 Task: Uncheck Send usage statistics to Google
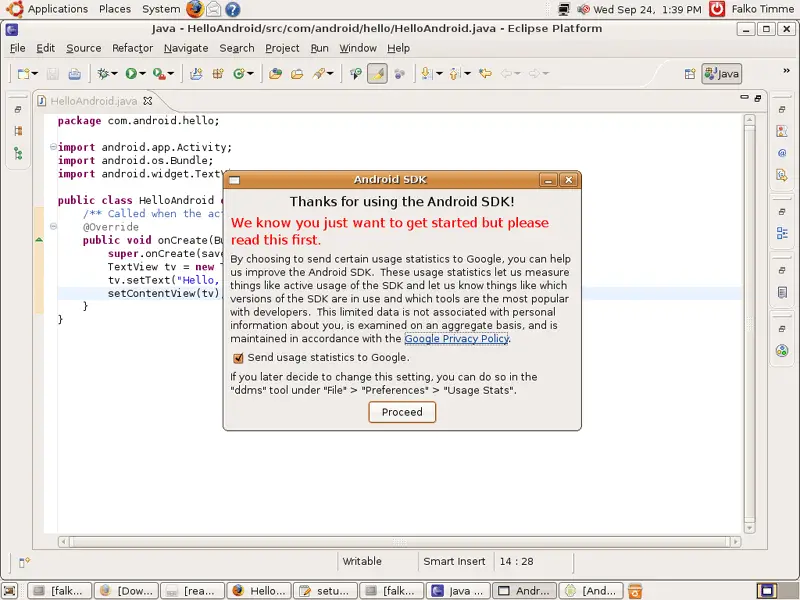238,358
